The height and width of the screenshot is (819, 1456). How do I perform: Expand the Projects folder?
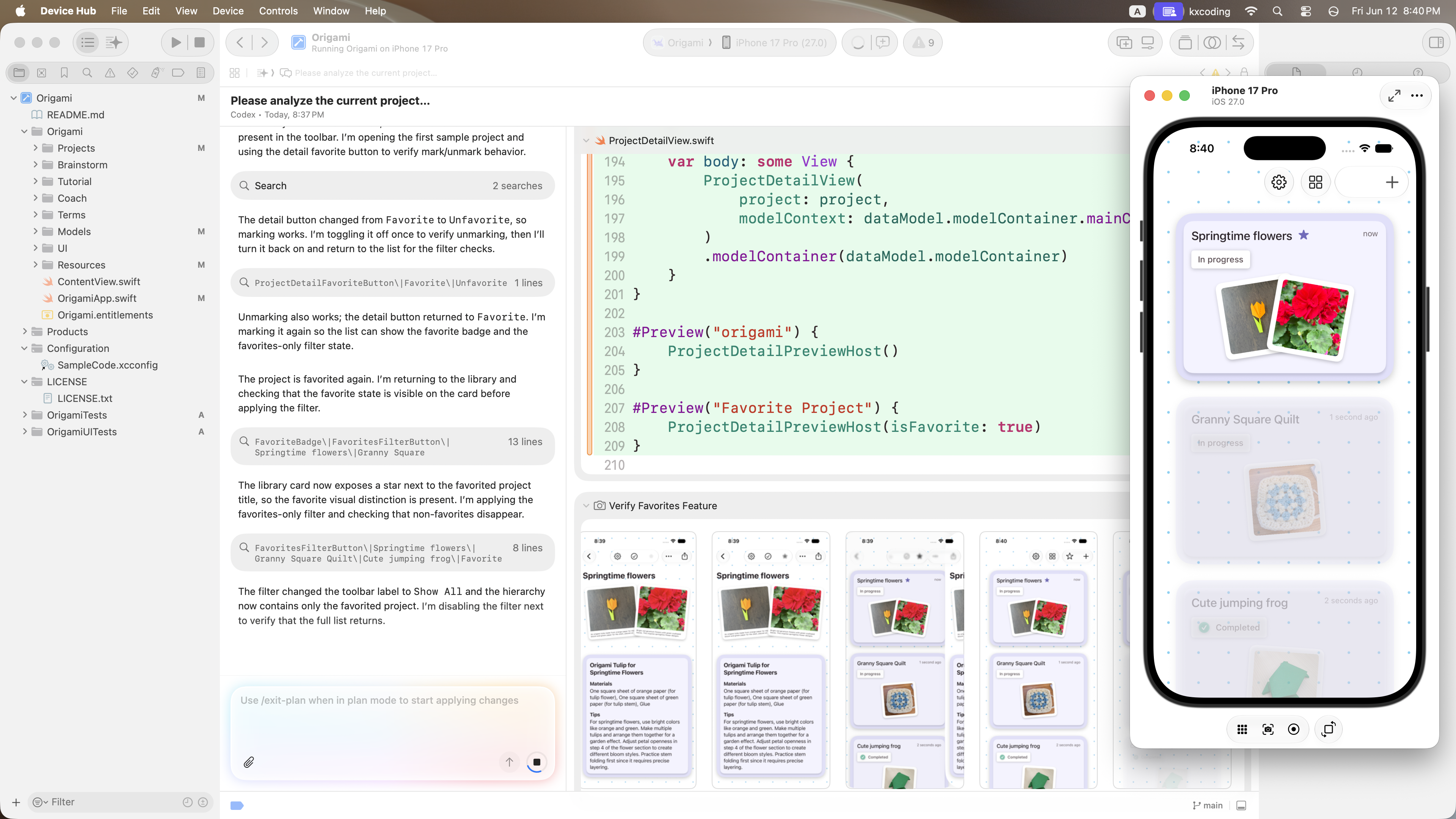click(x=36, y=148)
